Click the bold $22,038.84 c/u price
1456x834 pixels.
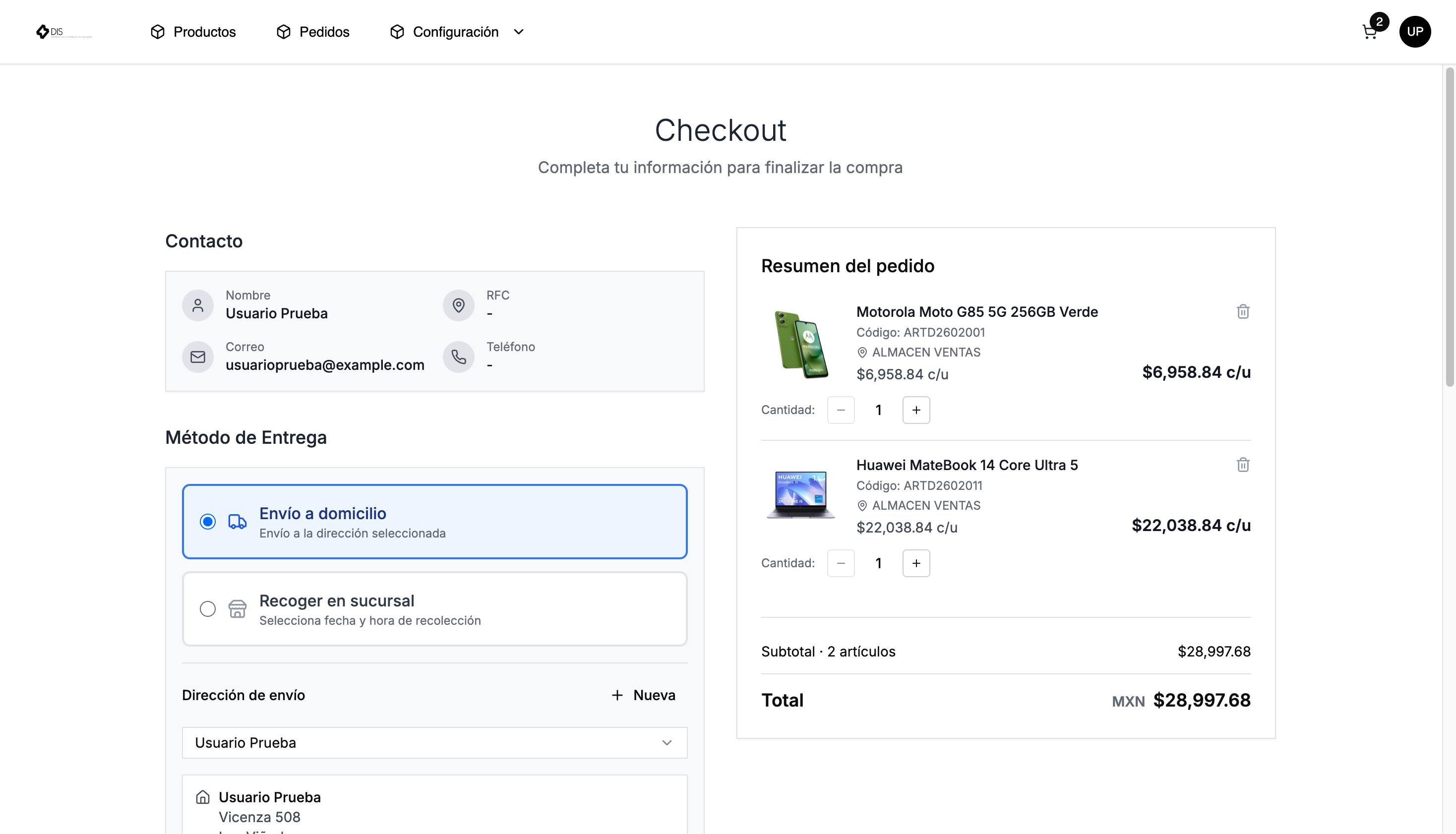(x=1191, y=525)
